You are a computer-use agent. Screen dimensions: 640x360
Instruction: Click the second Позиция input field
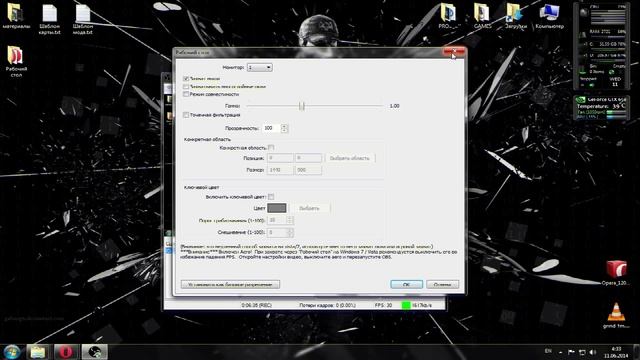click(x=308, y=158)
